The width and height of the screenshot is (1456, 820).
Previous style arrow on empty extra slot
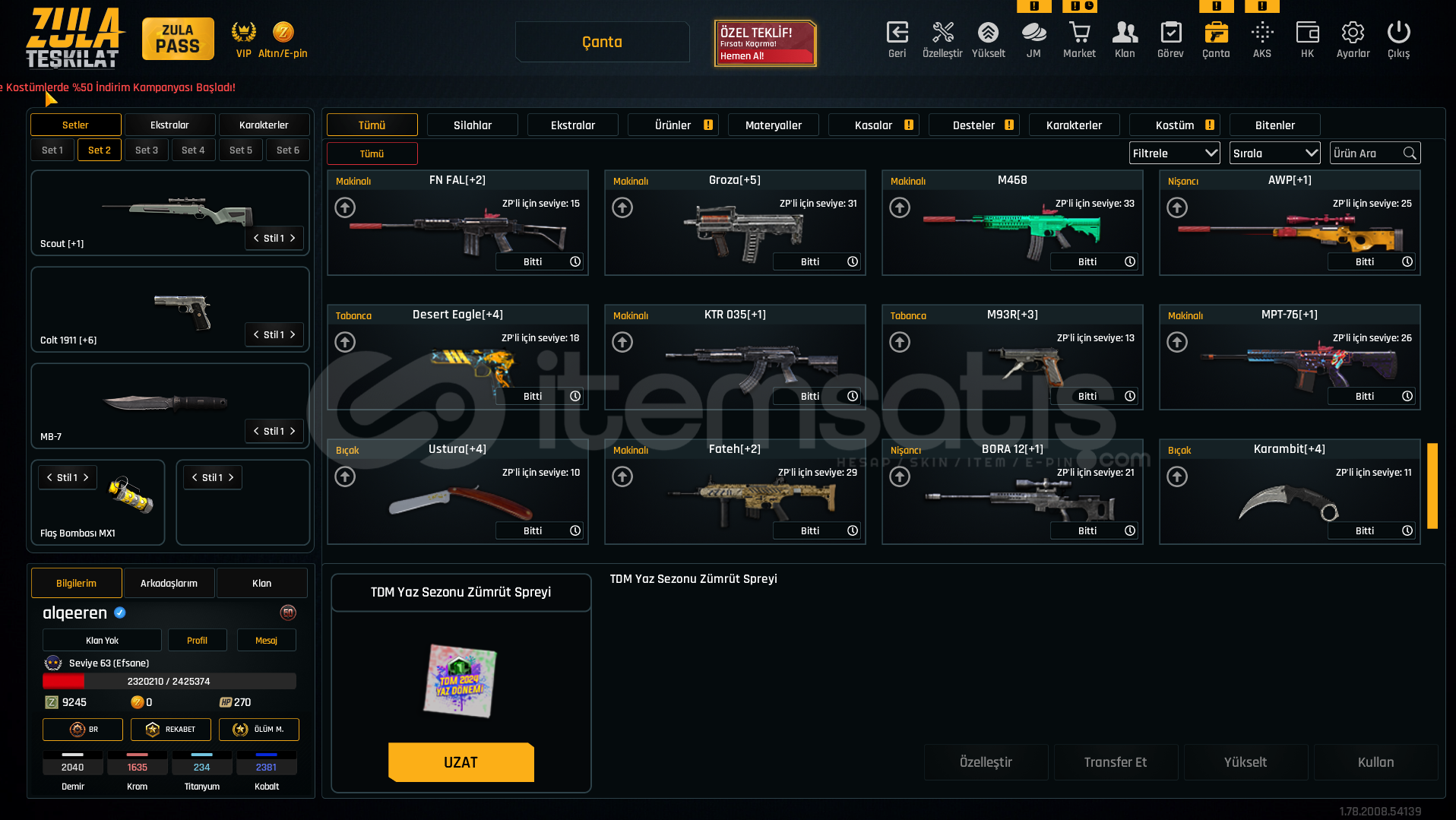[x=195, y=478]
